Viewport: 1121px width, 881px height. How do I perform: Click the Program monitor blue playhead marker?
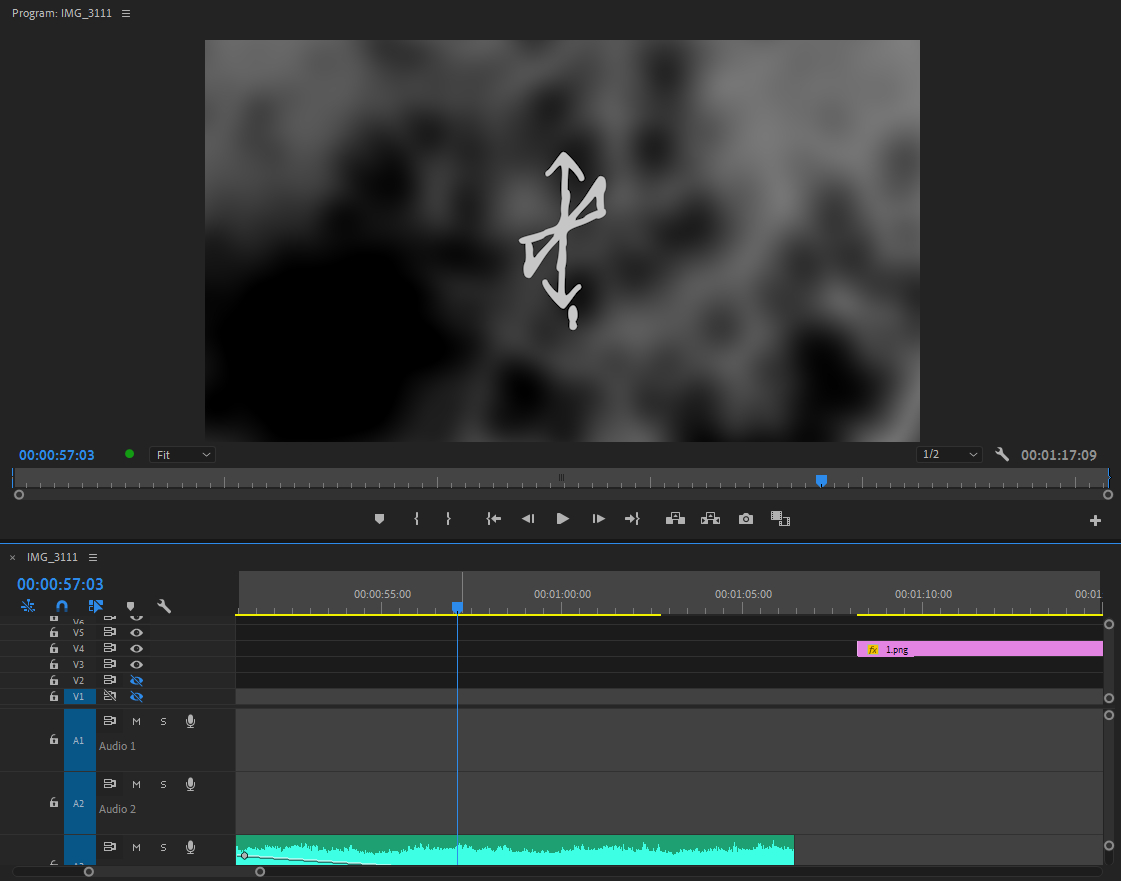pos(821,480)
